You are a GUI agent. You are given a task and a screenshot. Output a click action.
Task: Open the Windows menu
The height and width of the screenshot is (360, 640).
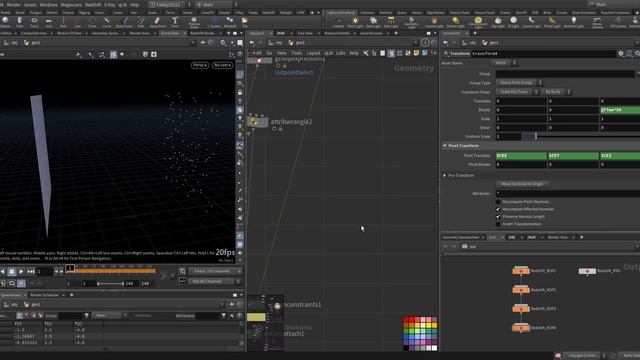[x=48, y=4]
